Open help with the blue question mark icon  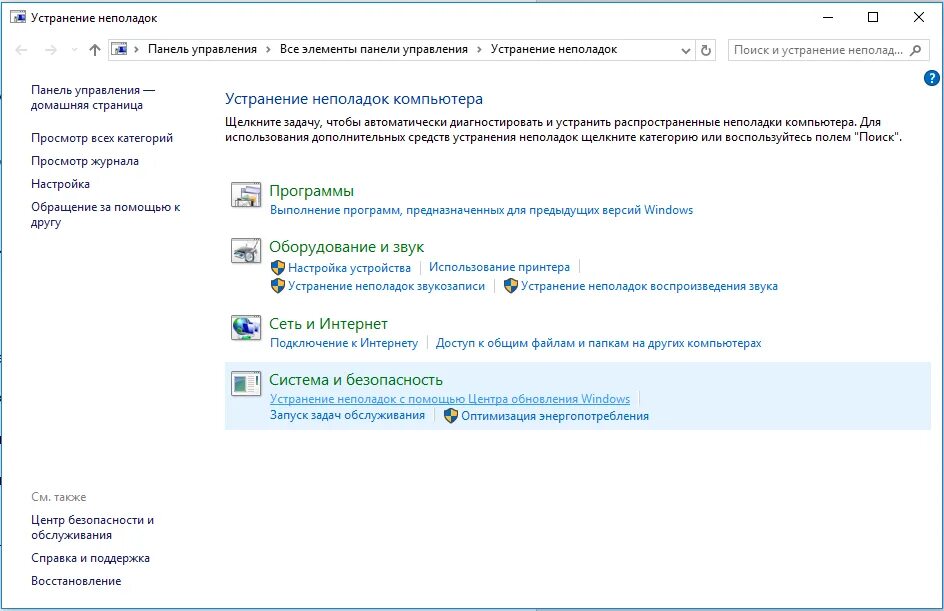[x=931, y=78]
